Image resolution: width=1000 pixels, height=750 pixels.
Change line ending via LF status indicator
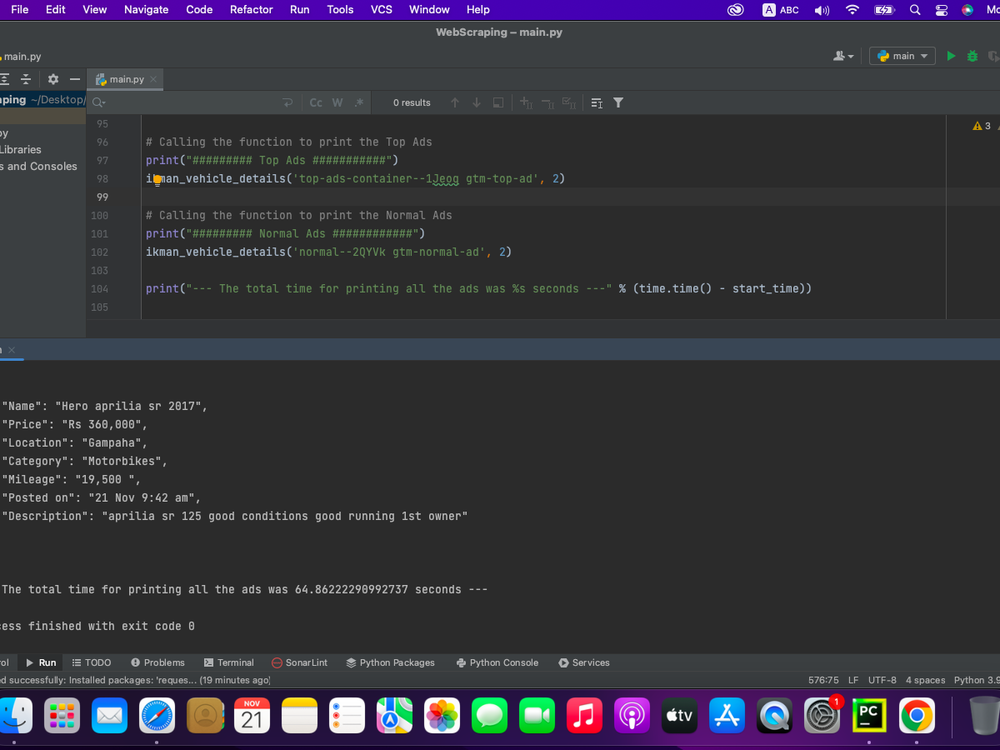coord(852,679)
